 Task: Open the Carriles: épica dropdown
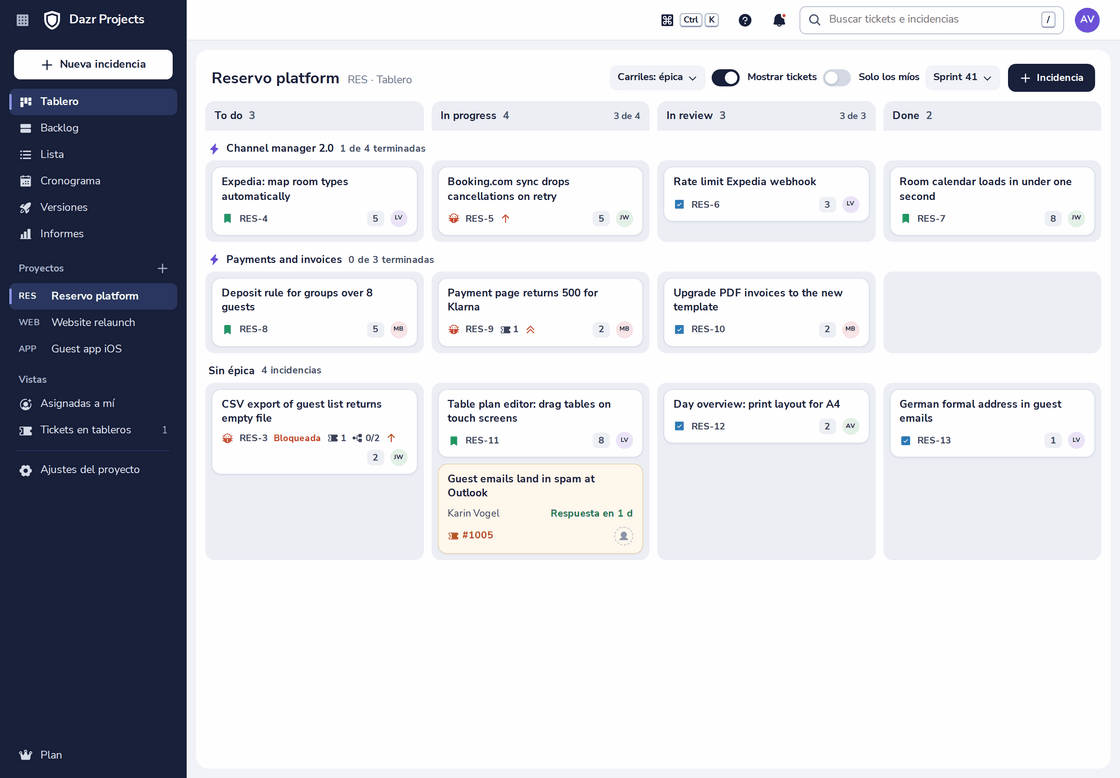tap(657, 77)
